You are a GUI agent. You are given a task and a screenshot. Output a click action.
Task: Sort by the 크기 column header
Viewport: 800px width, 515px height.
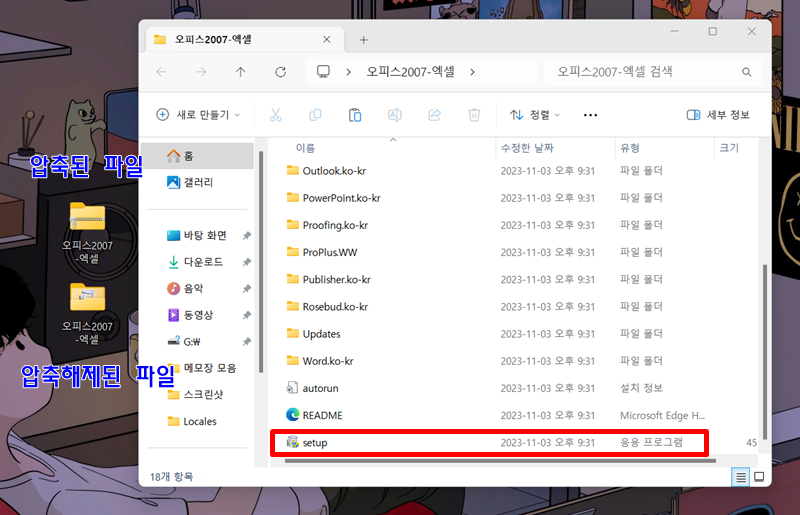(x=729, y=148)
